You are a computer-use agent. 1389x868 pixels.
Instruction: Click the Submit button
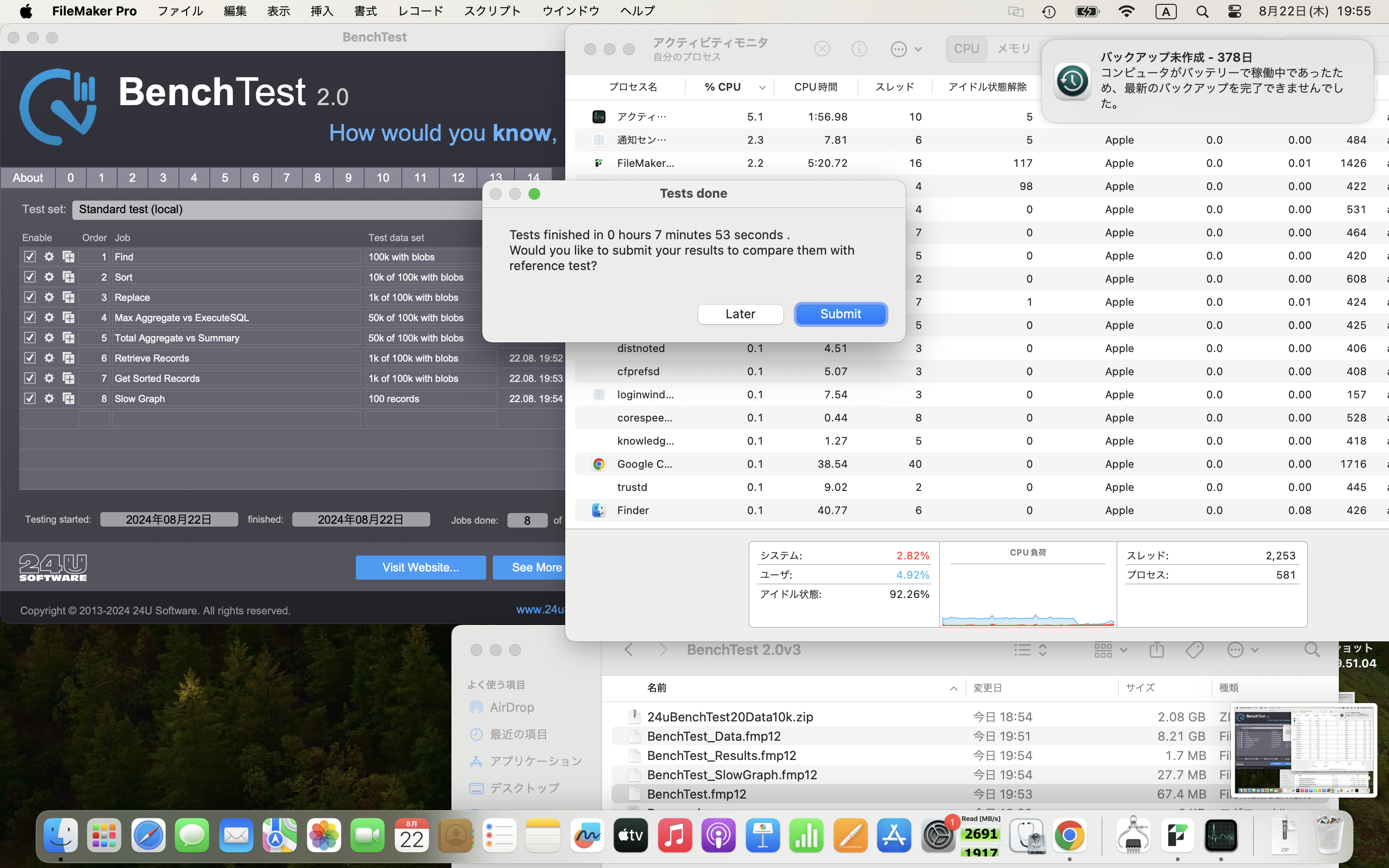[840, 314]
